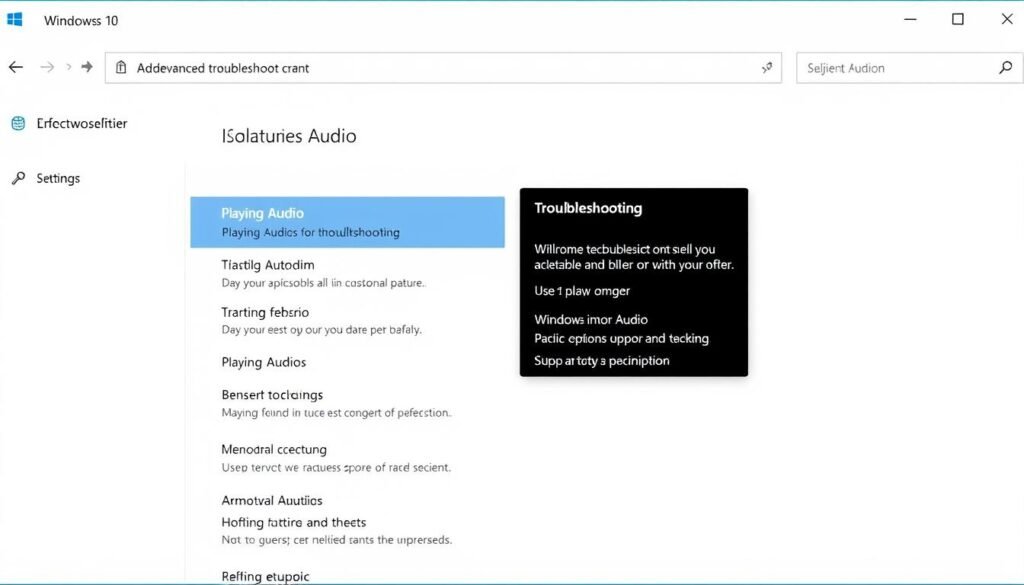1024x585 pixels.
Task: Click Use 1 plaw omger in tooltip
Action: pyautogui.click(x=582, y=291)
